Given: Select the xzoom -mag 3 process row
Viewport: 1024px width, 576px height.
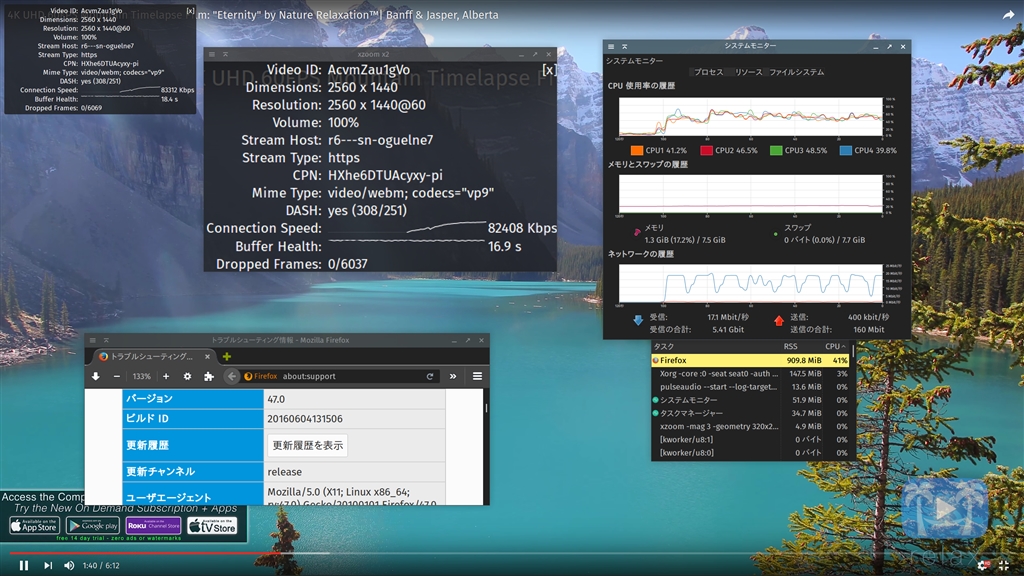Looking at the screenshot, I should click(x=750, y=426).
